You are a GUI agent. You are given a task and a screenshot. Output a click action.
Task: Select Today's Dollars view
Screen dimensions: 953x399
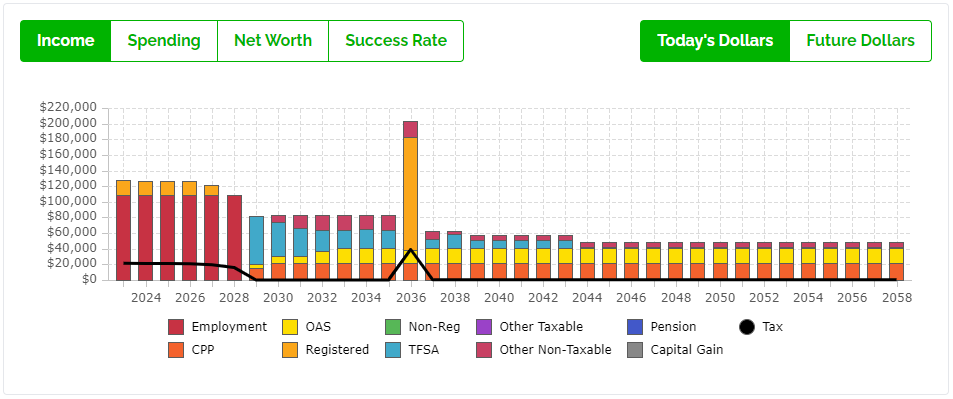[715, 41]
